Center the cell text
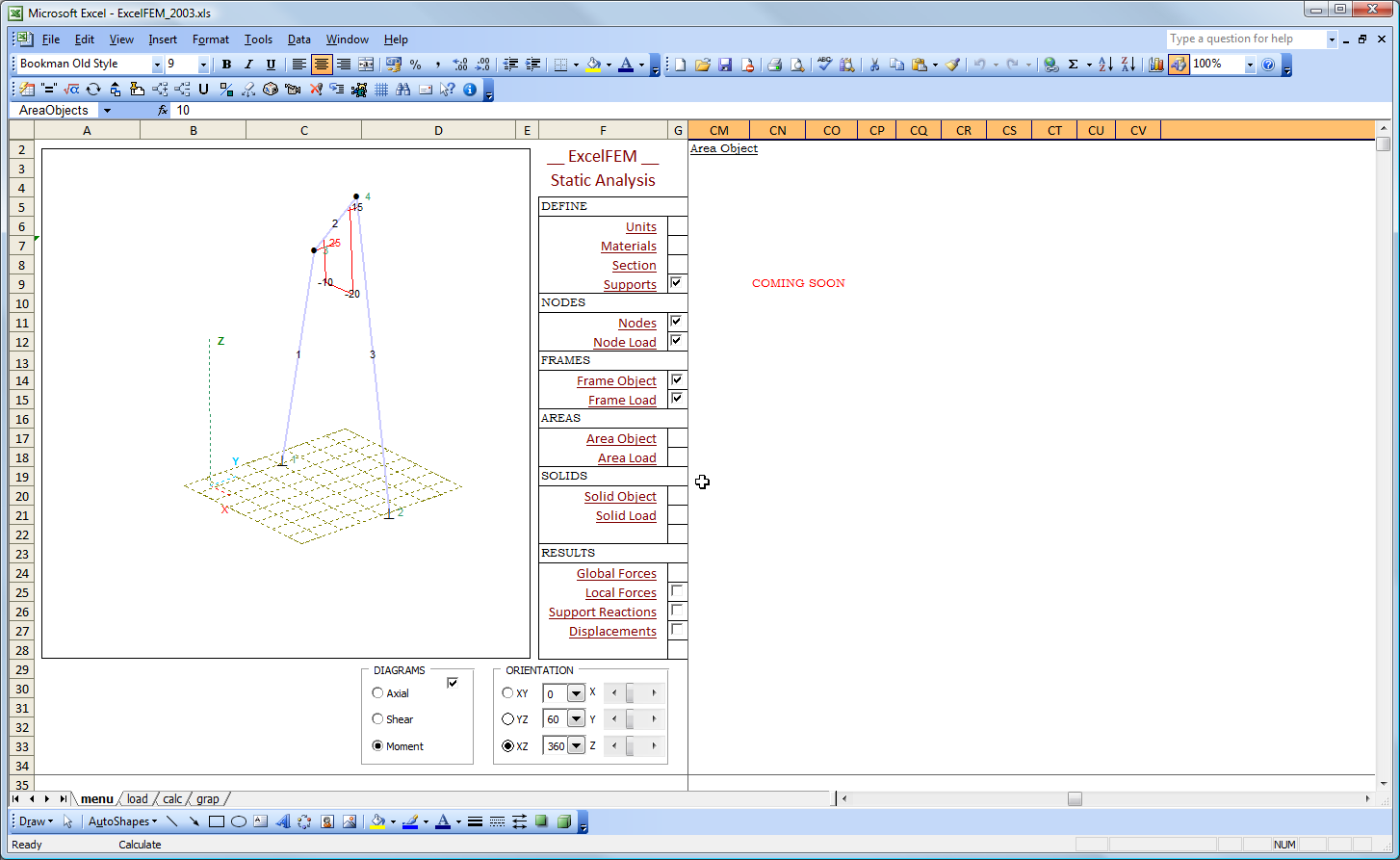1400x860 pixels. coord(322,65)
